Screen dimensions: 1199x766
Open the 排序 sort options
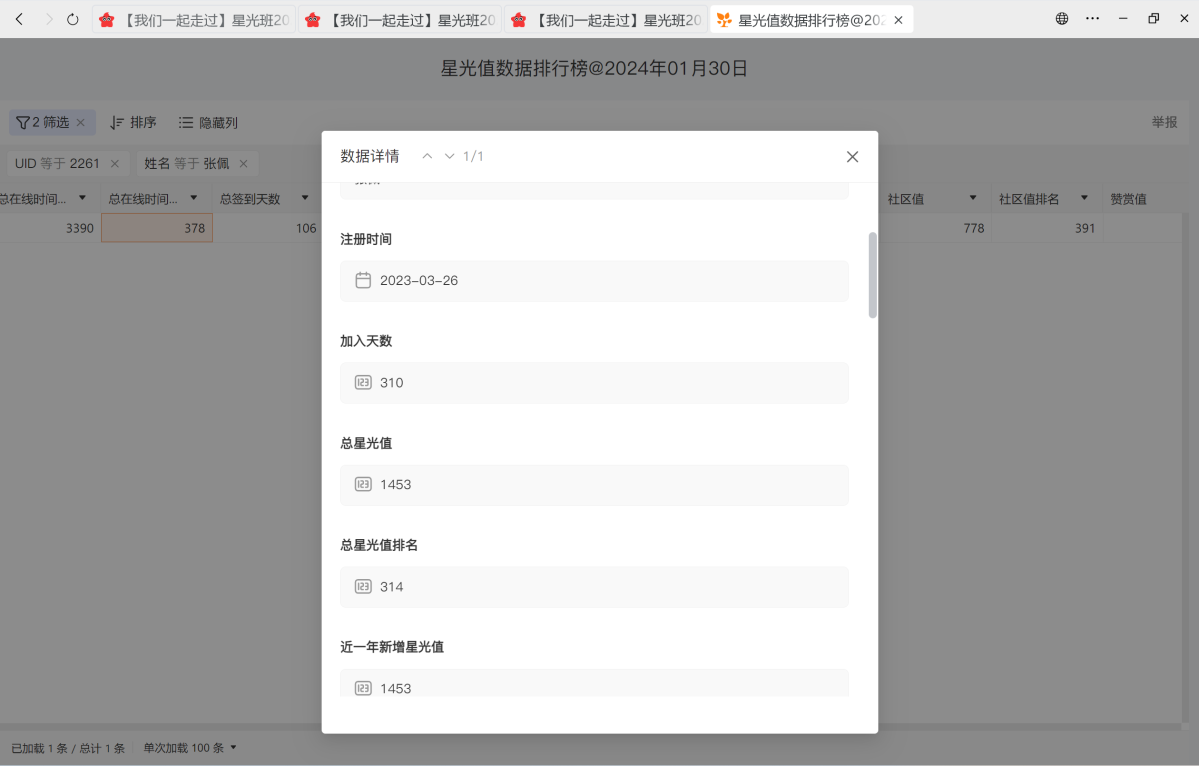(x=133, y=122)
